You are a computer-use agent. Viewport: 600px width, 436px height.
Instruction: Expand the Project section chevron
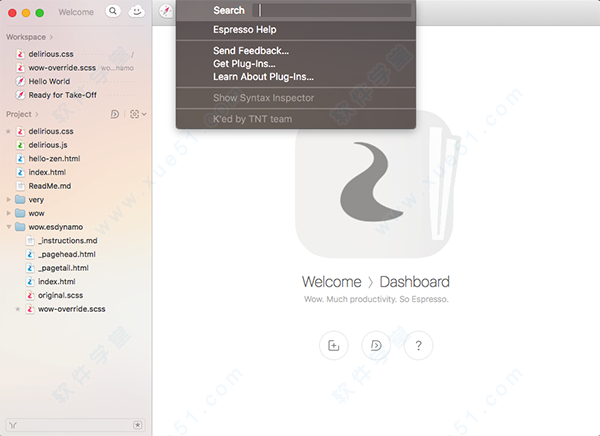click(37, 114)
